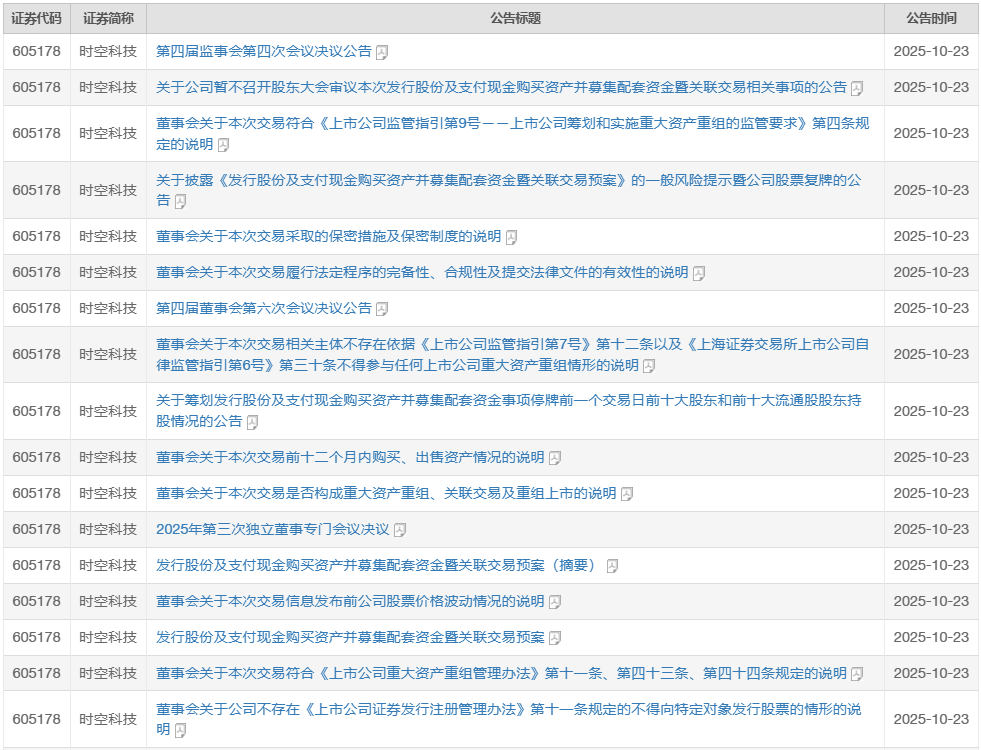Open 董事会关于本次交易采取的保密措施 link
This screenshot has width=981, height=750.
tap(328, 236)
